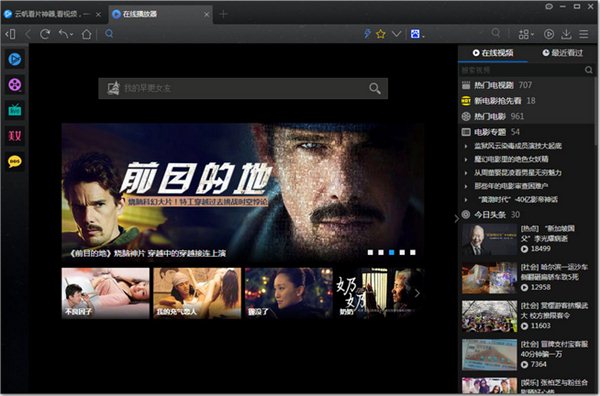This screenshot has height=396, width=600.
Task: Click the right panel search magnifier
Action: pos(589,70)
